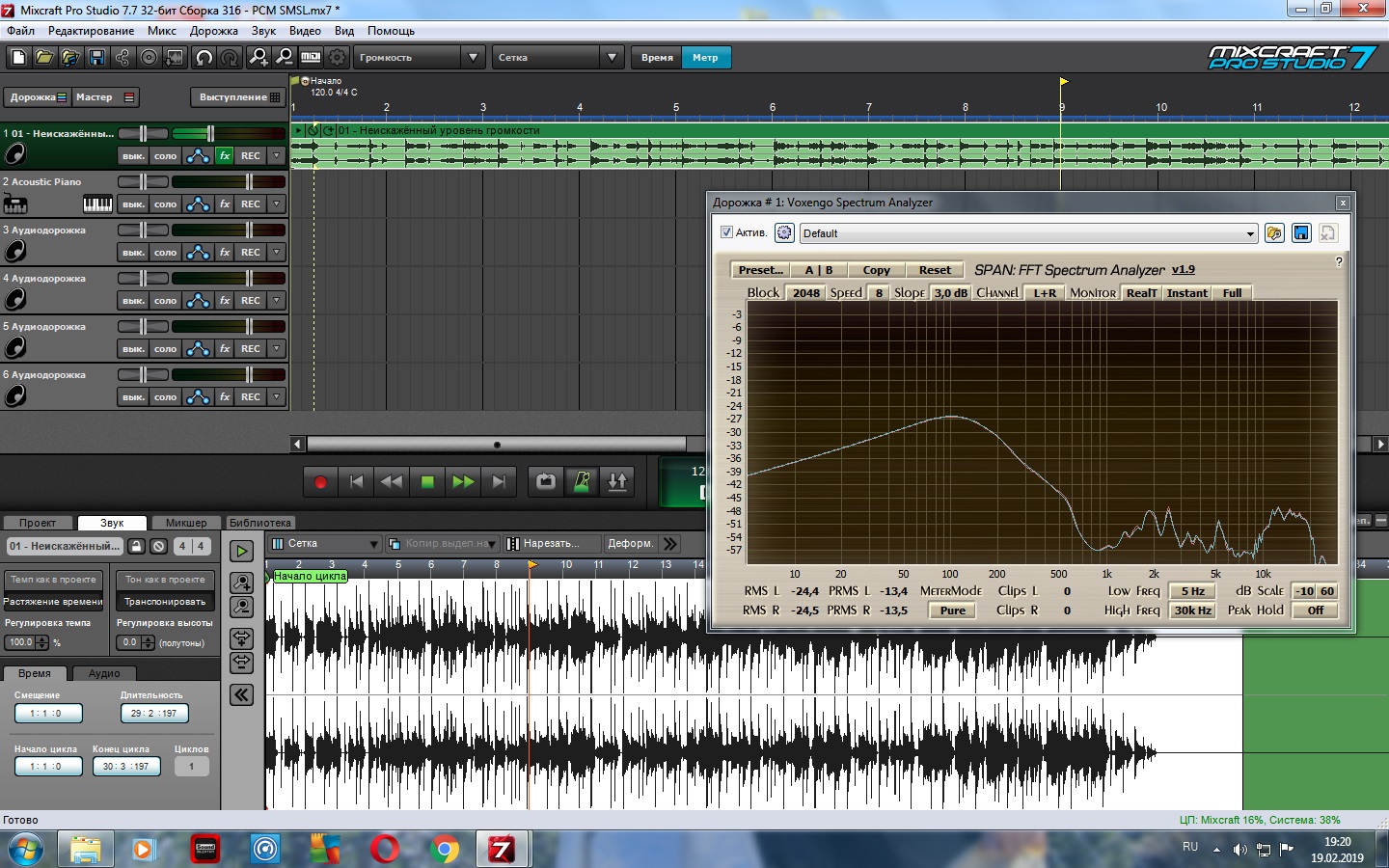Zoom in with the main toolbar magnifier plus

tap(259, 58)
